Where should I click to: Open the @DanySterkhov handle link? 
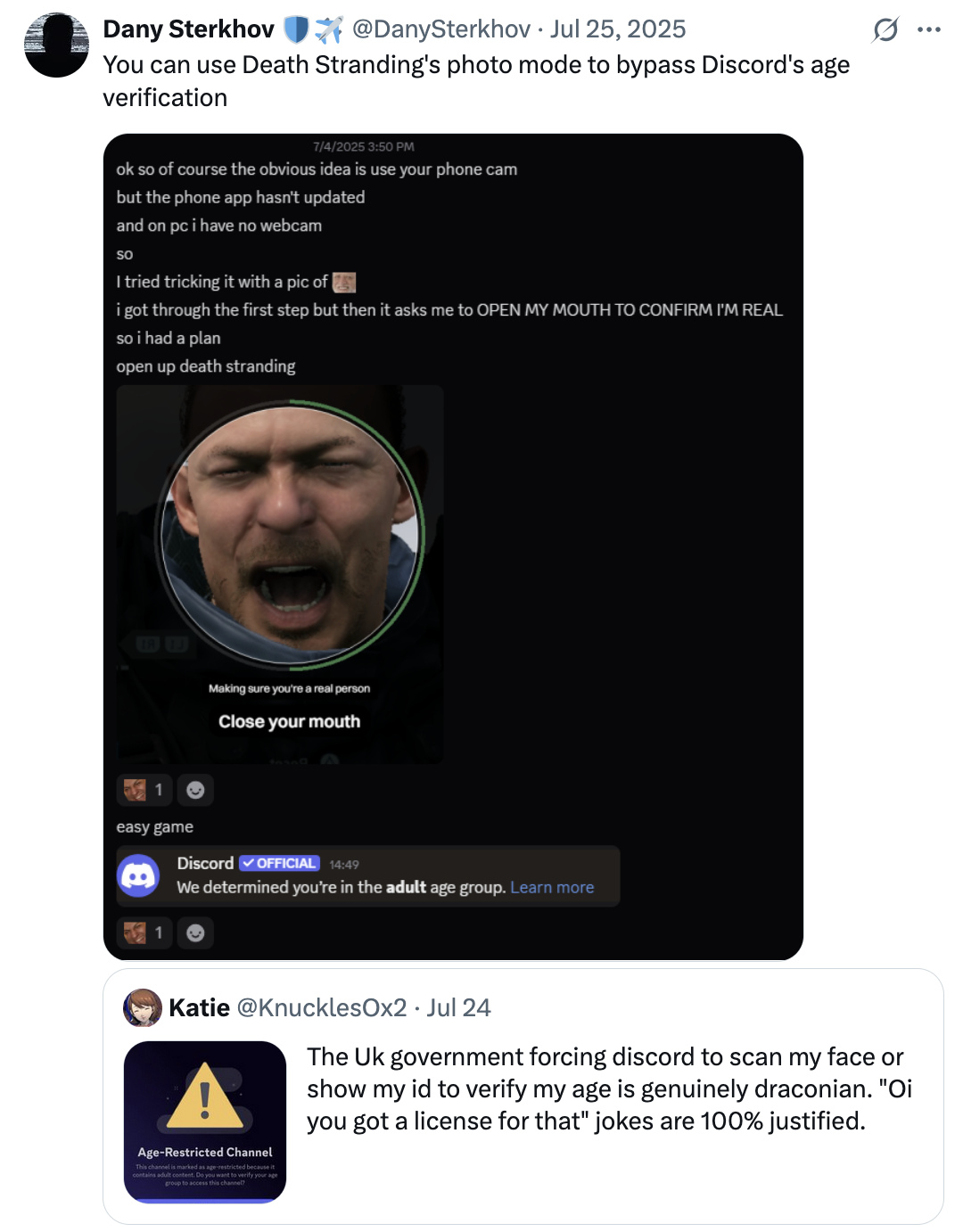(x=441, y=29)
